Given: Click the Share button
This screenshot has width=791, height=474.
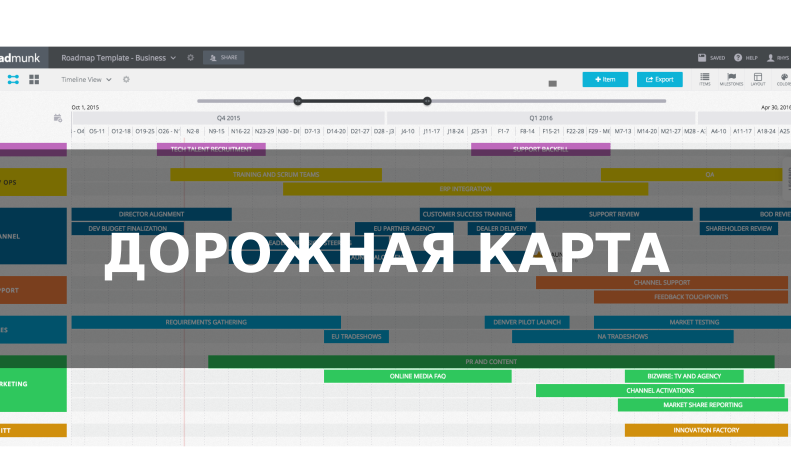Looking at the screenshot, I should pos(223,58).
